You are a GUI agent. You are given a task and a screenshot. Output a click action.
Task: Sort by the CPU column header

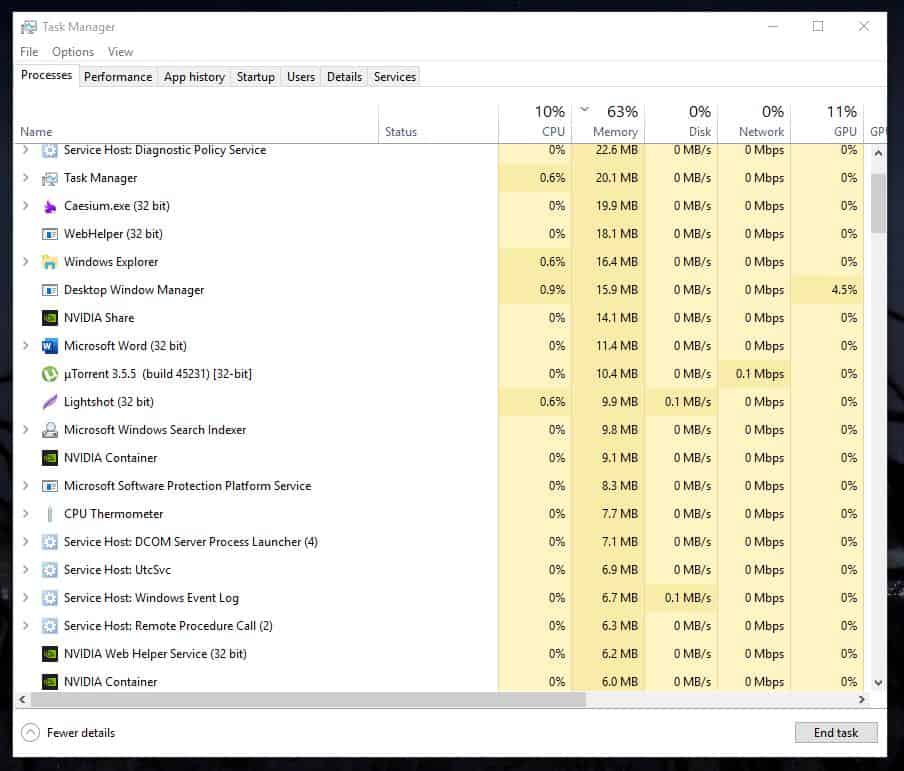(535, 123)
